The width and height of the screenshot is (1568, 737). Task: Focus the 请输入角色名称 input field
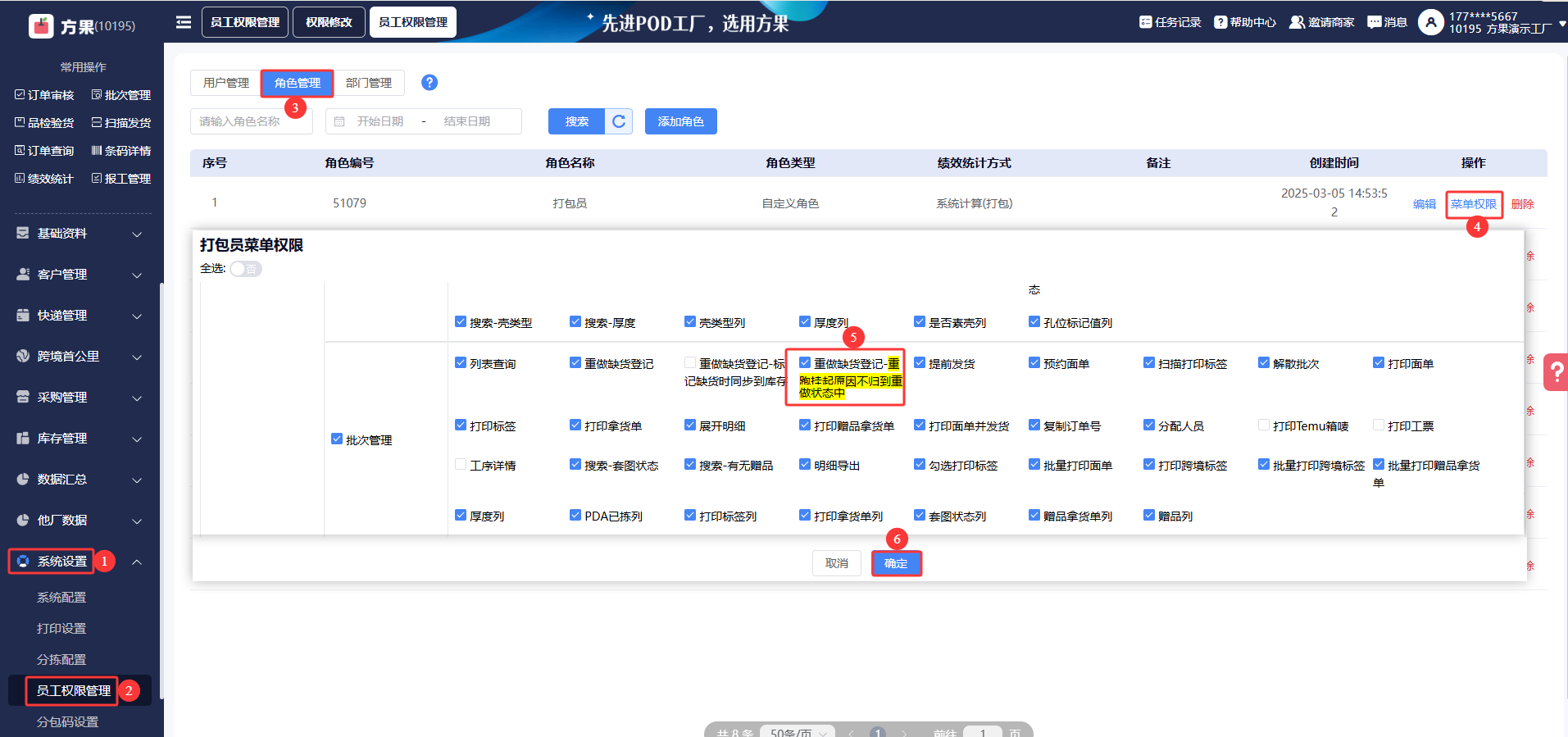point(252,121)
